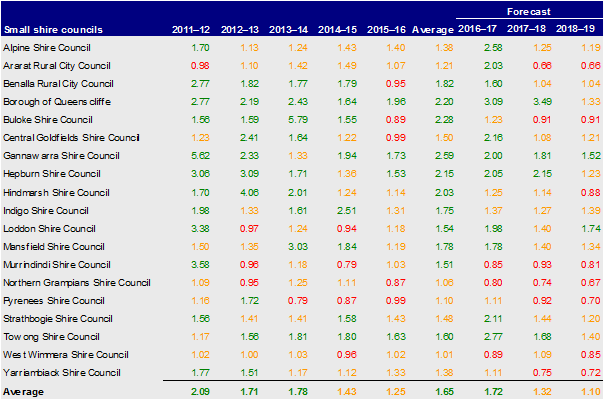Select the Strathbogie Shire Council label

pos(58,319)
